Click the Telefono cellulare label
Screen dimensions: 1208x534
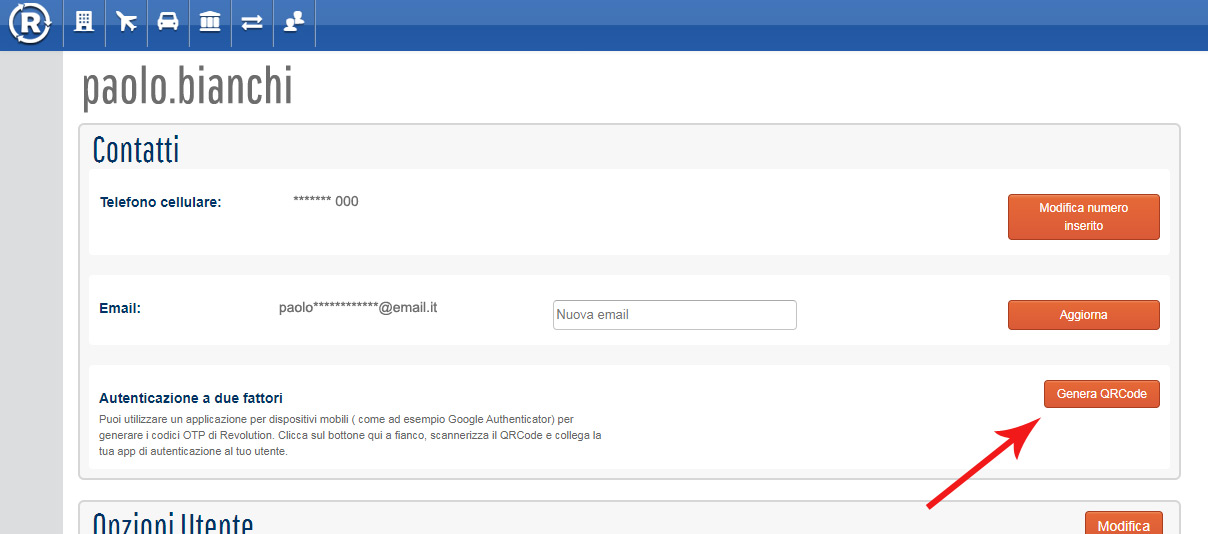[x=160, y=202]
